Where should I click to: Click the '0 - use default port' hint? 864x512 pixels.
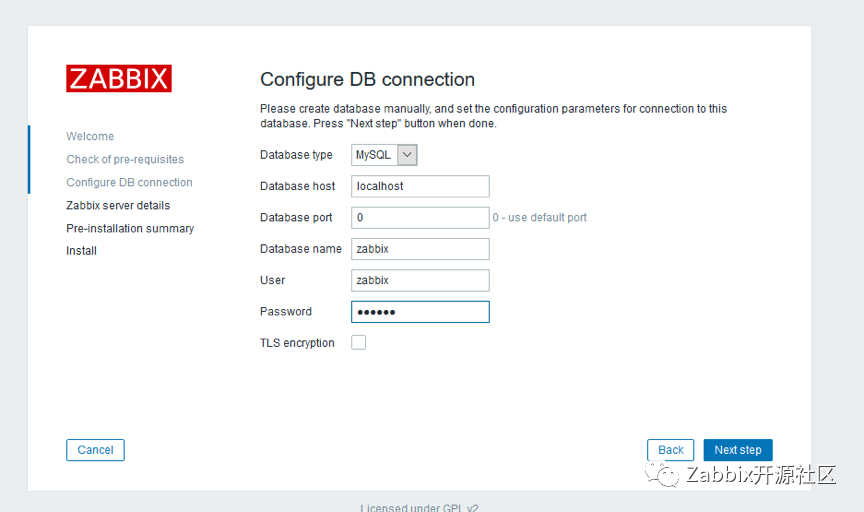539,218
